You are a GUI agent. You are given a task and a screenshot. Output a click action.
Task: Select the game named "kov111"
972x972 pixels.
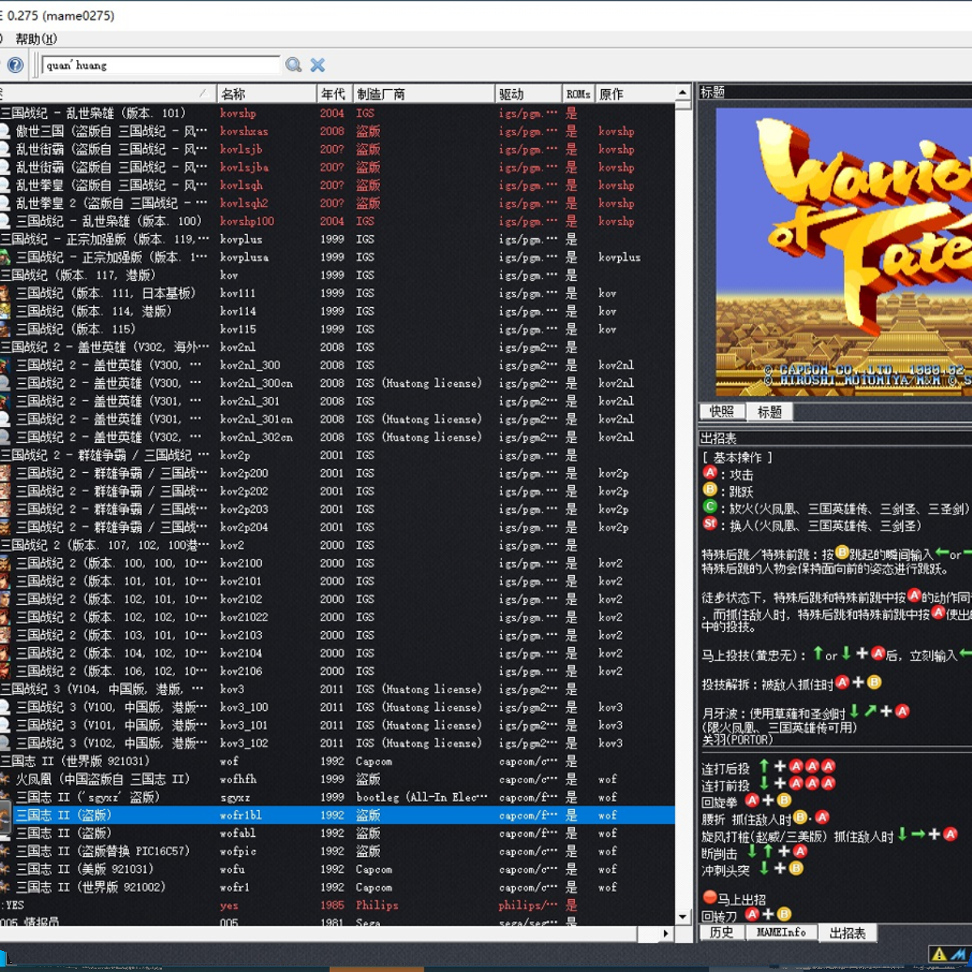(x=238, y=293)
